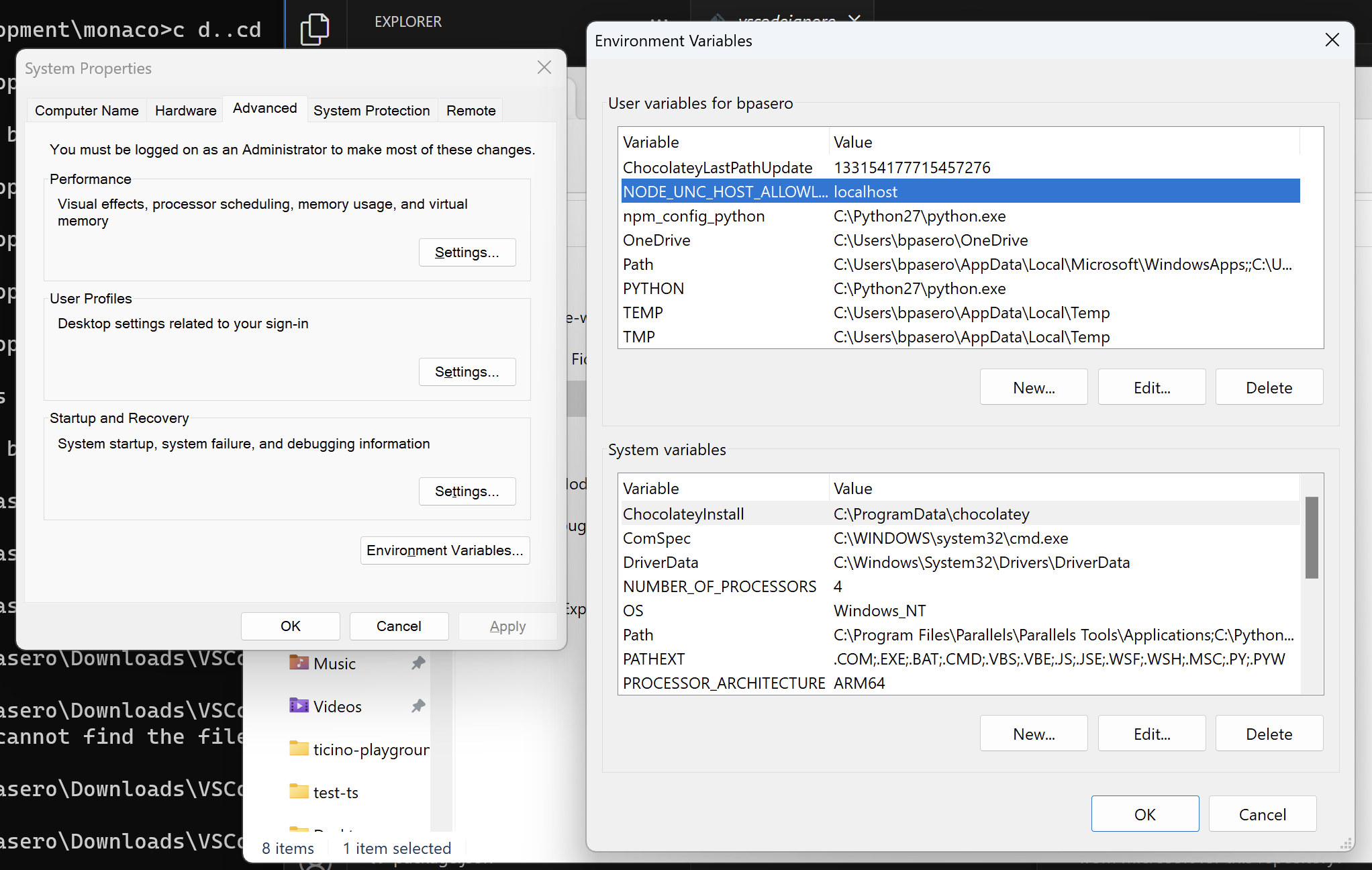The width and height of the screenshot is (1372, 870).
Task: Unpin Music from Quick access
Action: click(418, 663)
